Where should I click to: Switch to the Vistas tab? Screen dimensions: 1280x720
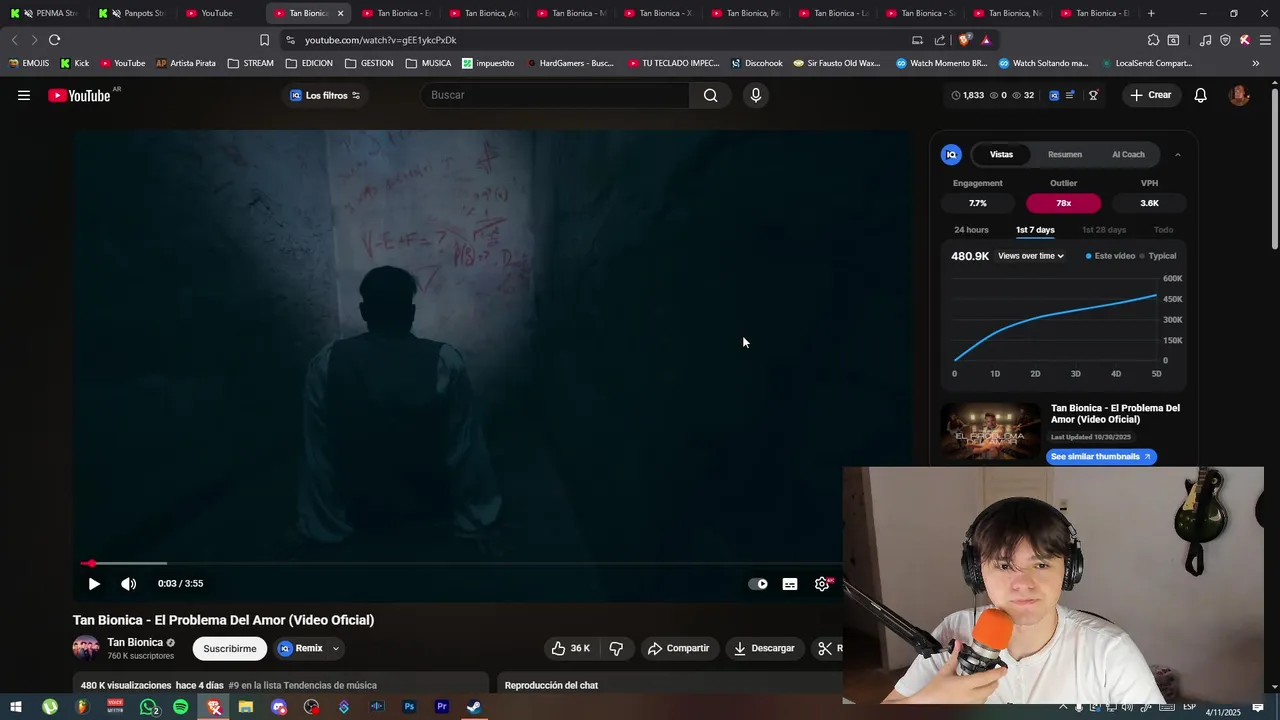(x=1001, y=154)
